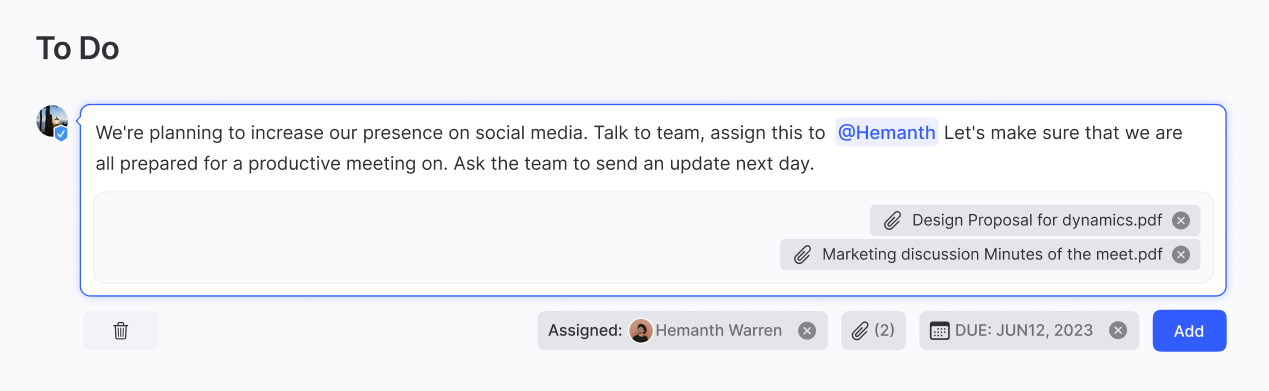The width and height of the screenshot is (1269, 391).
Task: Click the trash delete icon
Action: [x=121, y=331]
